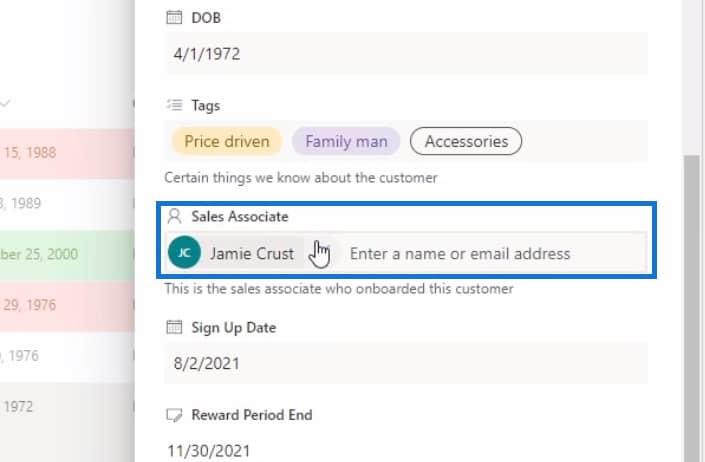The width and height of the screenshot is (705, 462).
Task: Click the Sales Associate person icon
Action: (174, 216)
